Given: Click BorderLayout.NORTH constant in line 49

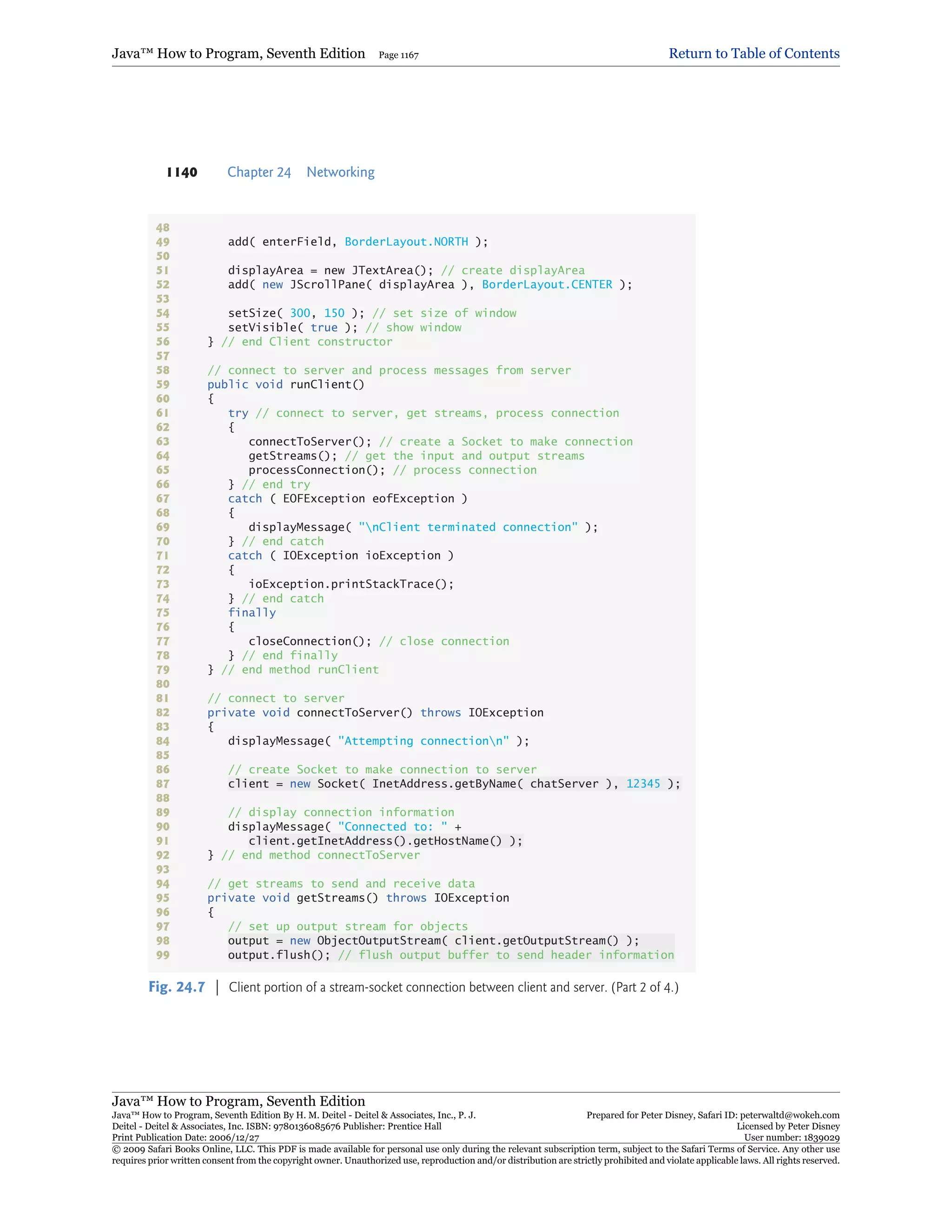Looking at the screenshot, I should [x=406, y=242].
